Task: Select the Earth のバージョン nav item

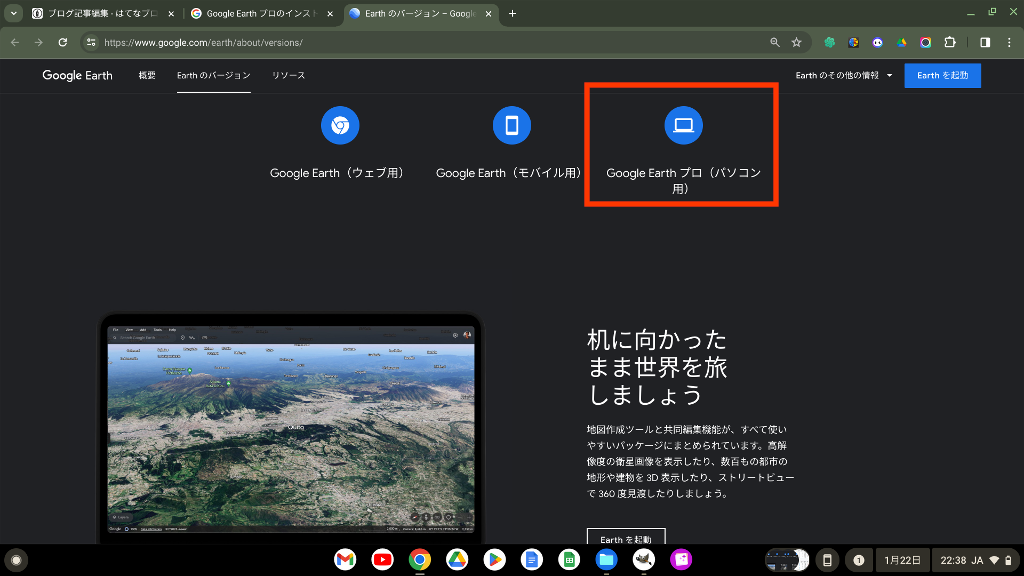Action: pyautogui.click(x=214, y=75)
